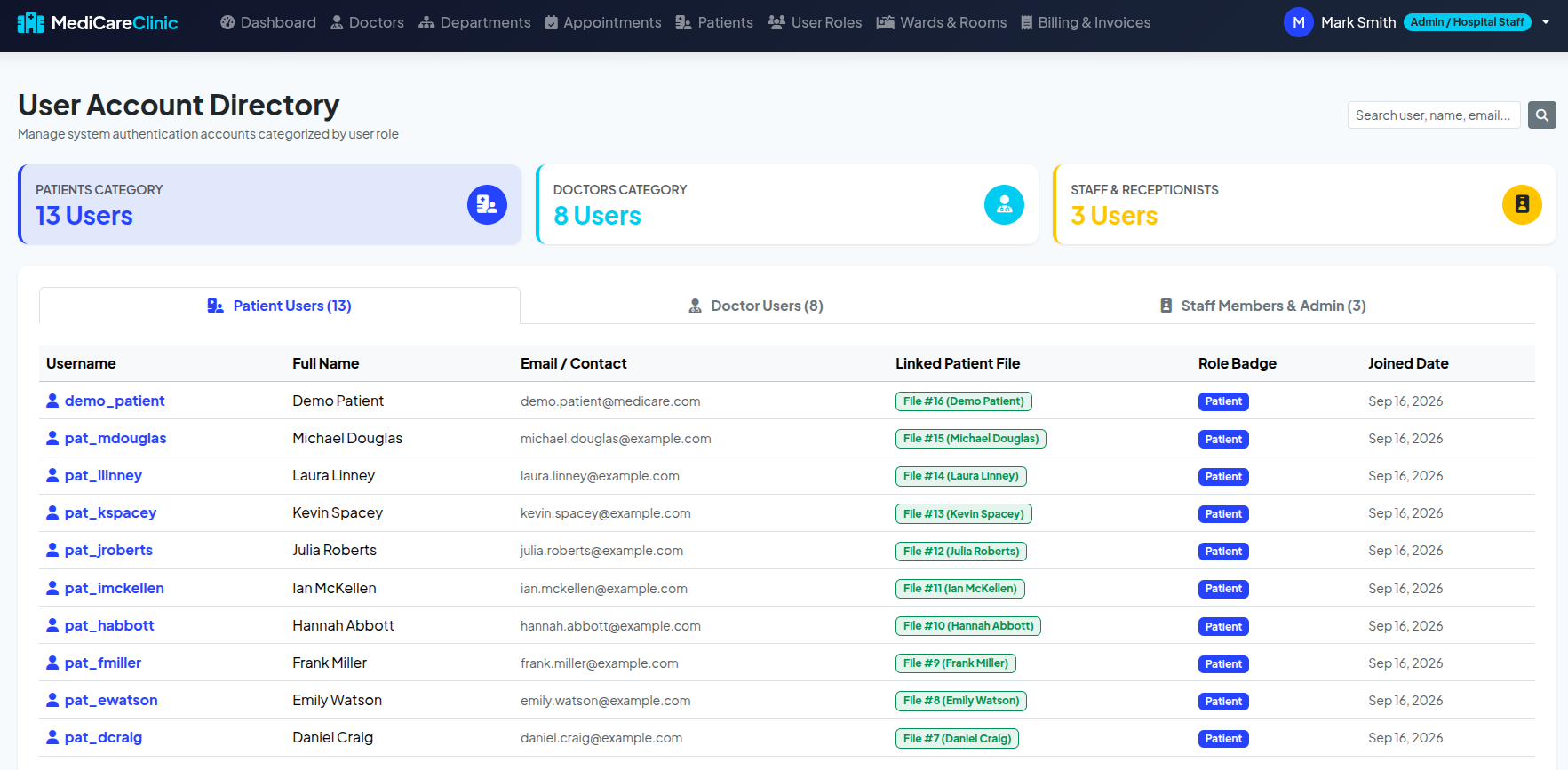The width and height of the screenshot is (1568, 770).
Task: Open File #15 (Michael Douglas) badge
Action: click(971, 439)
